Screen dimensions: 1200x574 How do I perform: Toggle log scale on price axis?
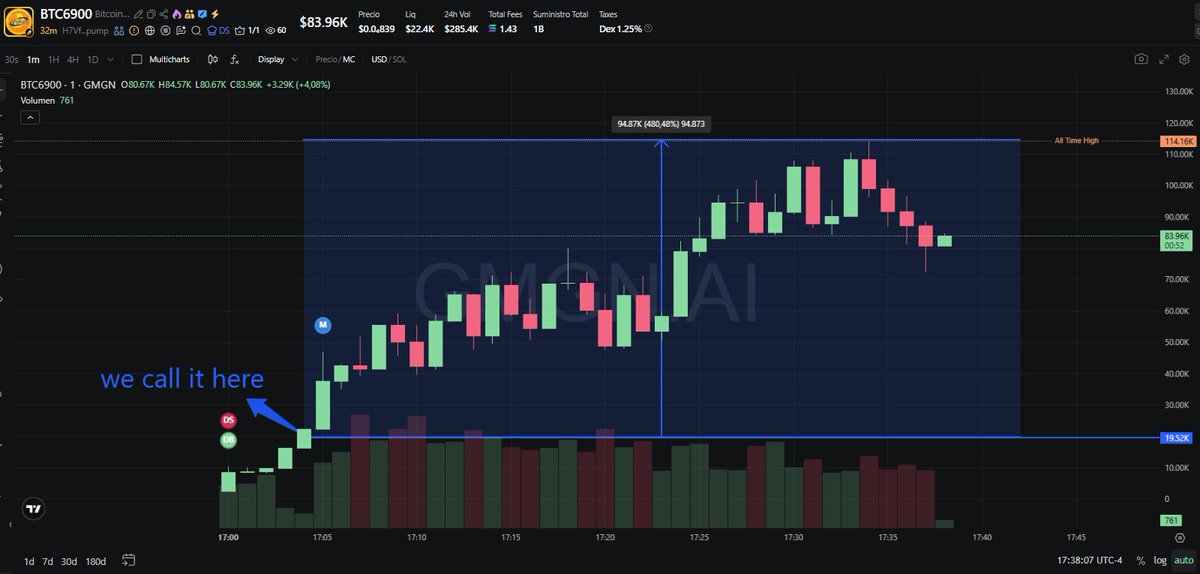pos(1160,561)
